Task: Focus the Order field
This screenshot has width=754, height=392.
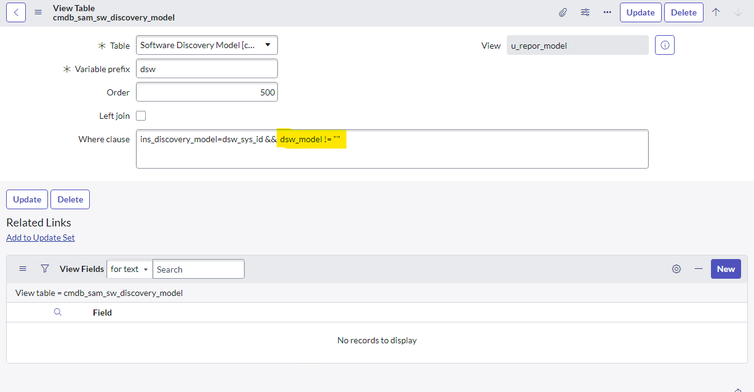Action: [207, 92]
